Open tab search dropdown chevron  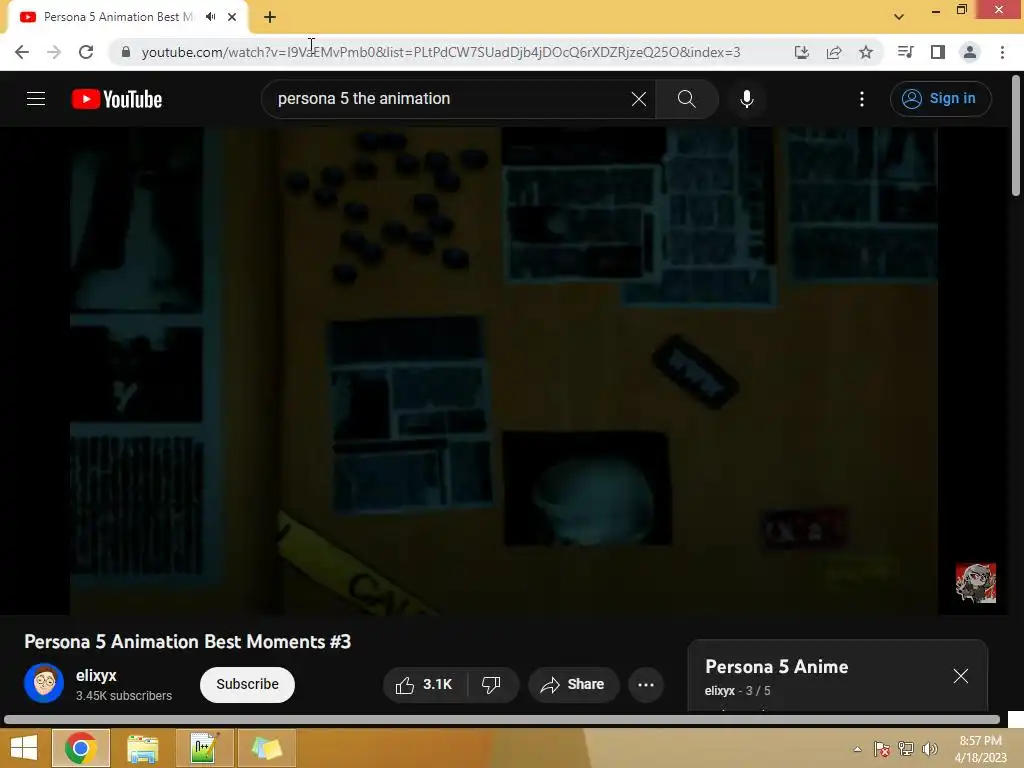pyautogui.click(x=899, y=17)
